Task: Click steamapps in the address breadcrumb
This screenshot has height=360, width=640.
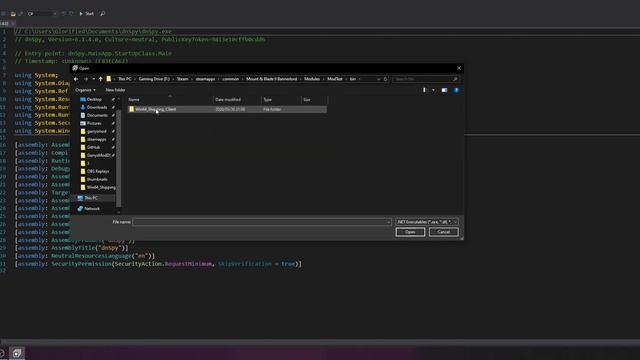Action: [x=205, y=79]
